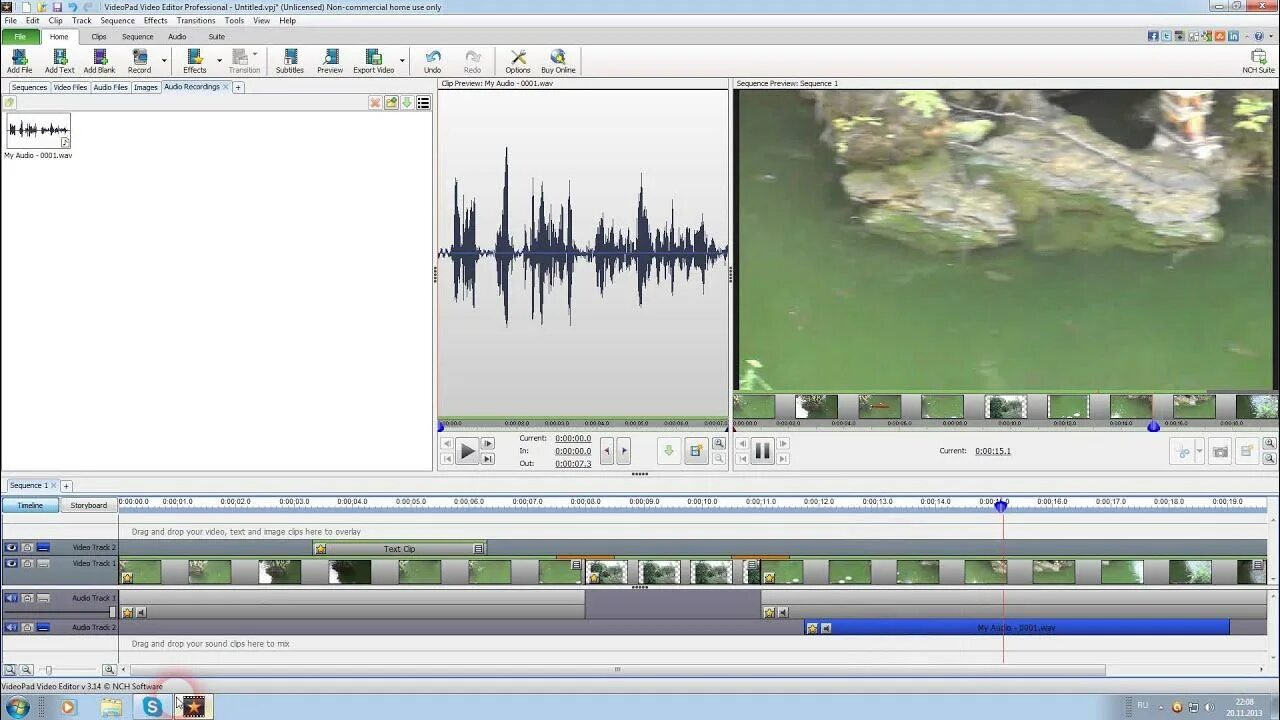
Task: Switch to the Images bin tab
Action: tap(146, 87)
